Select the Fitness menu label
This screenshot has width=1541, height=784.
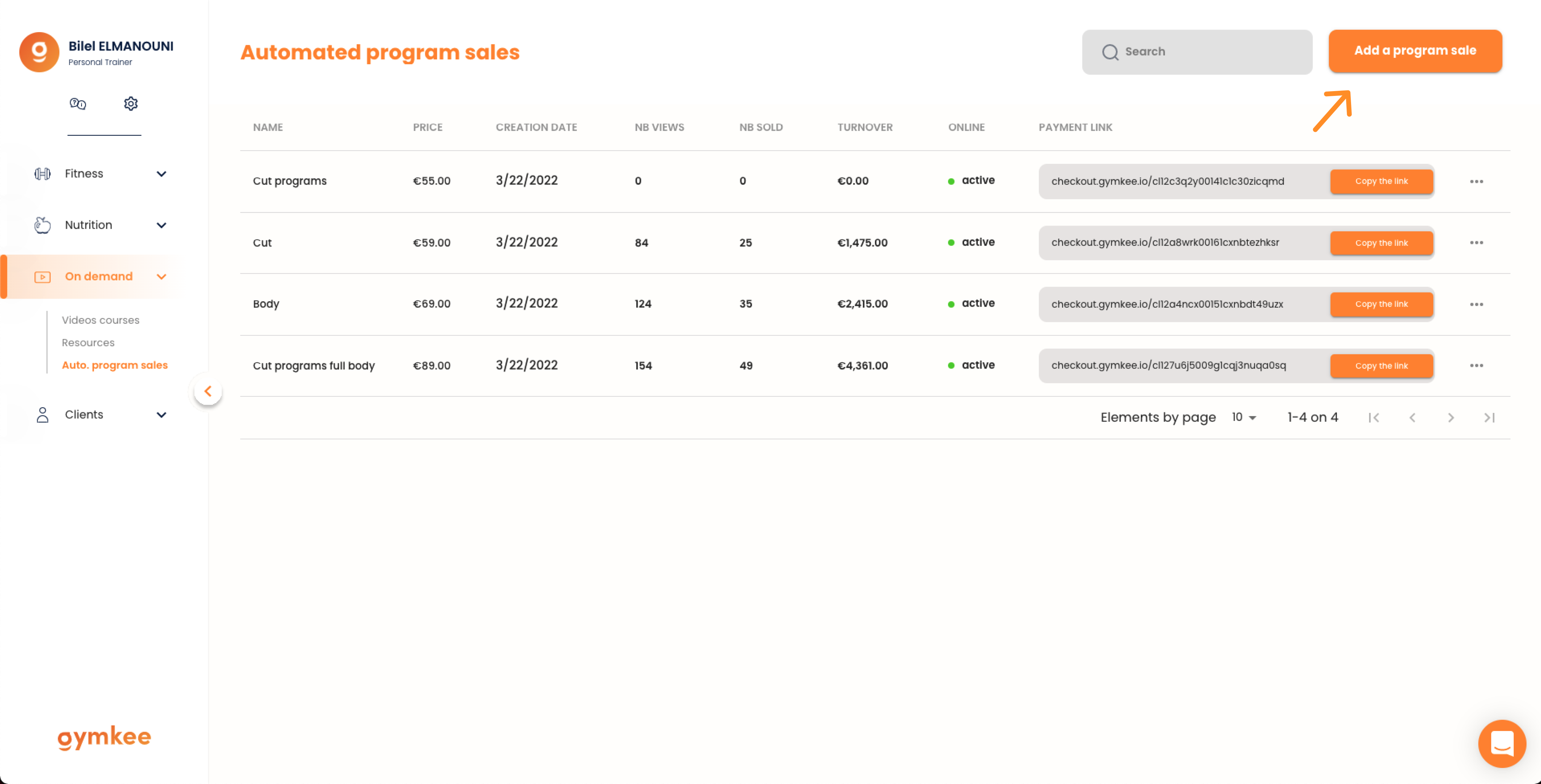84,174
